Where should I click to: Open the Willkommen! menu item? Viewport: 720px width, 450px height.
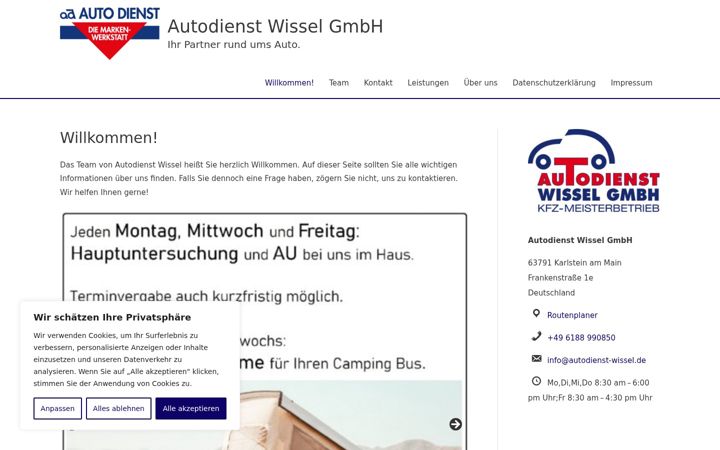289,83
